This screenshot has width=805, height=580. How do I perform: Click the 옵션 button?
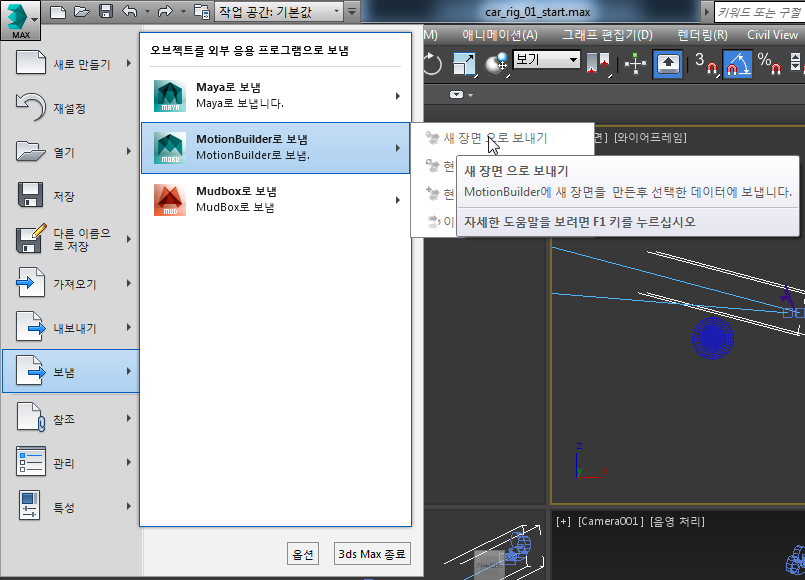tap(303, 554)
